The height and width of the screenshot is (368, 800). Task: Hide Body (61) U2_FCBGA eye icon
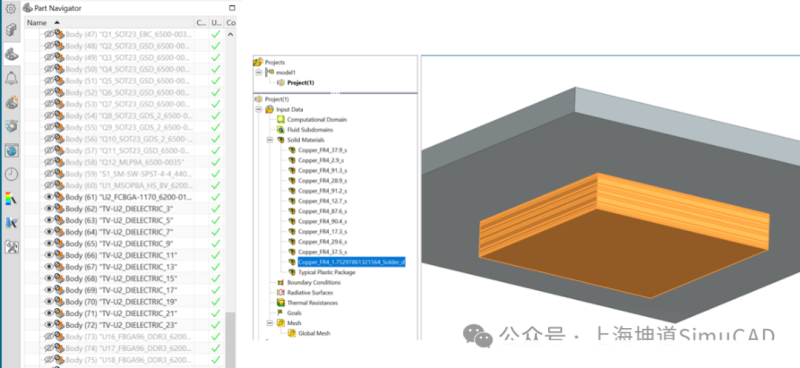pyautogui.click(x=49, y=197)
